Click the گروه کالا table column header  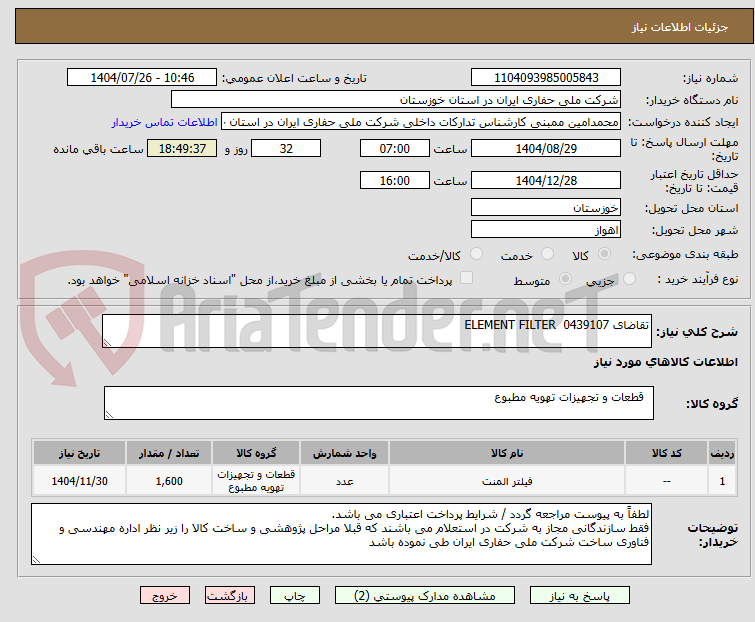[256, 453]
